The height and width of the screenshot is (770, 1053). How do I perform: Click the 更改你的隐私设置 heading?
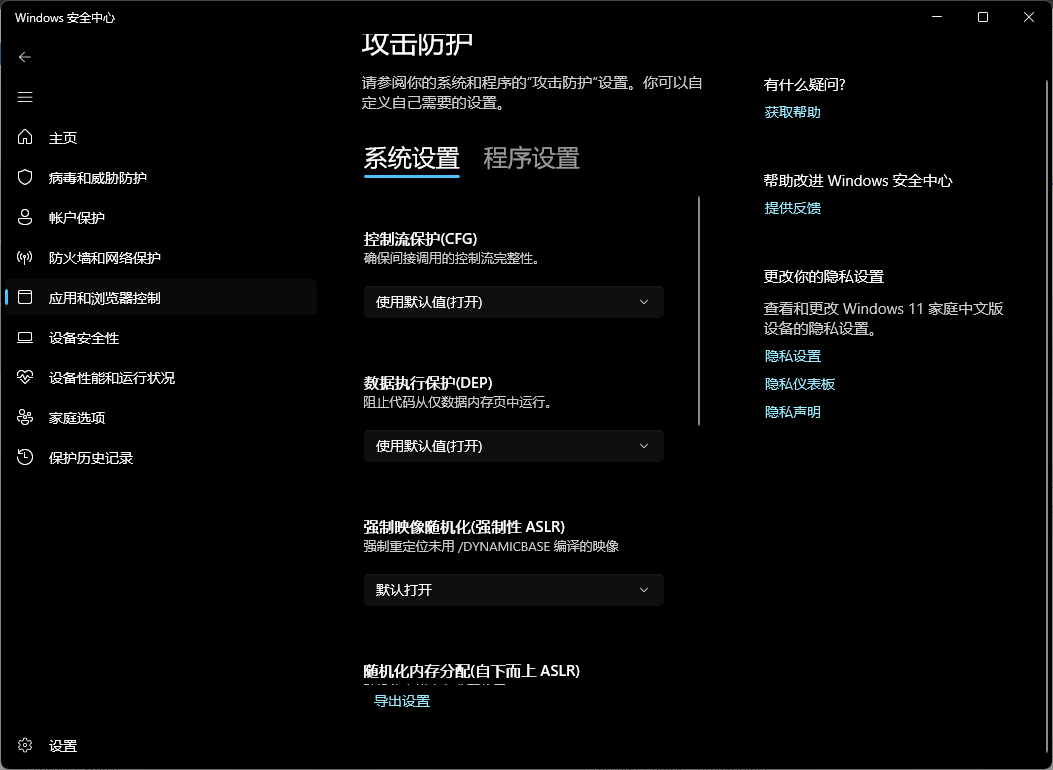[x=823, y=277]
